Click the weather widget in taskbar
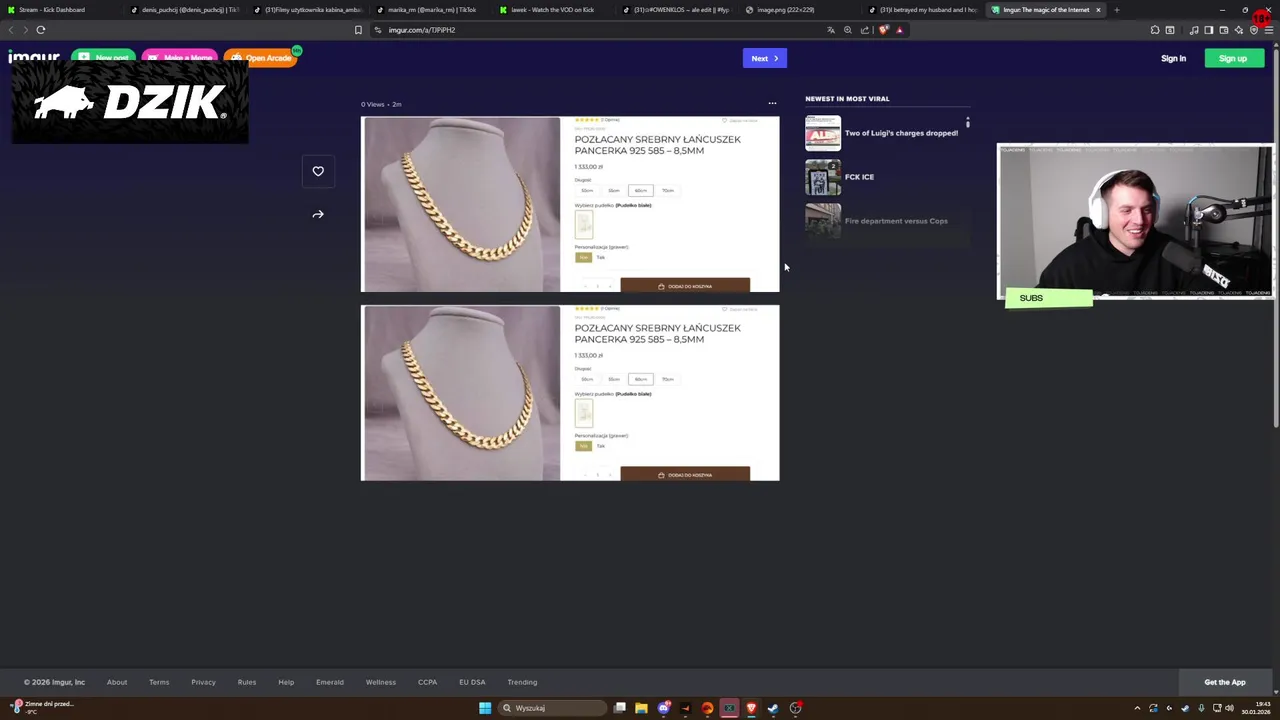This screenshot has height=720, width=1280. pyautogui.click(x=42, y=707)
